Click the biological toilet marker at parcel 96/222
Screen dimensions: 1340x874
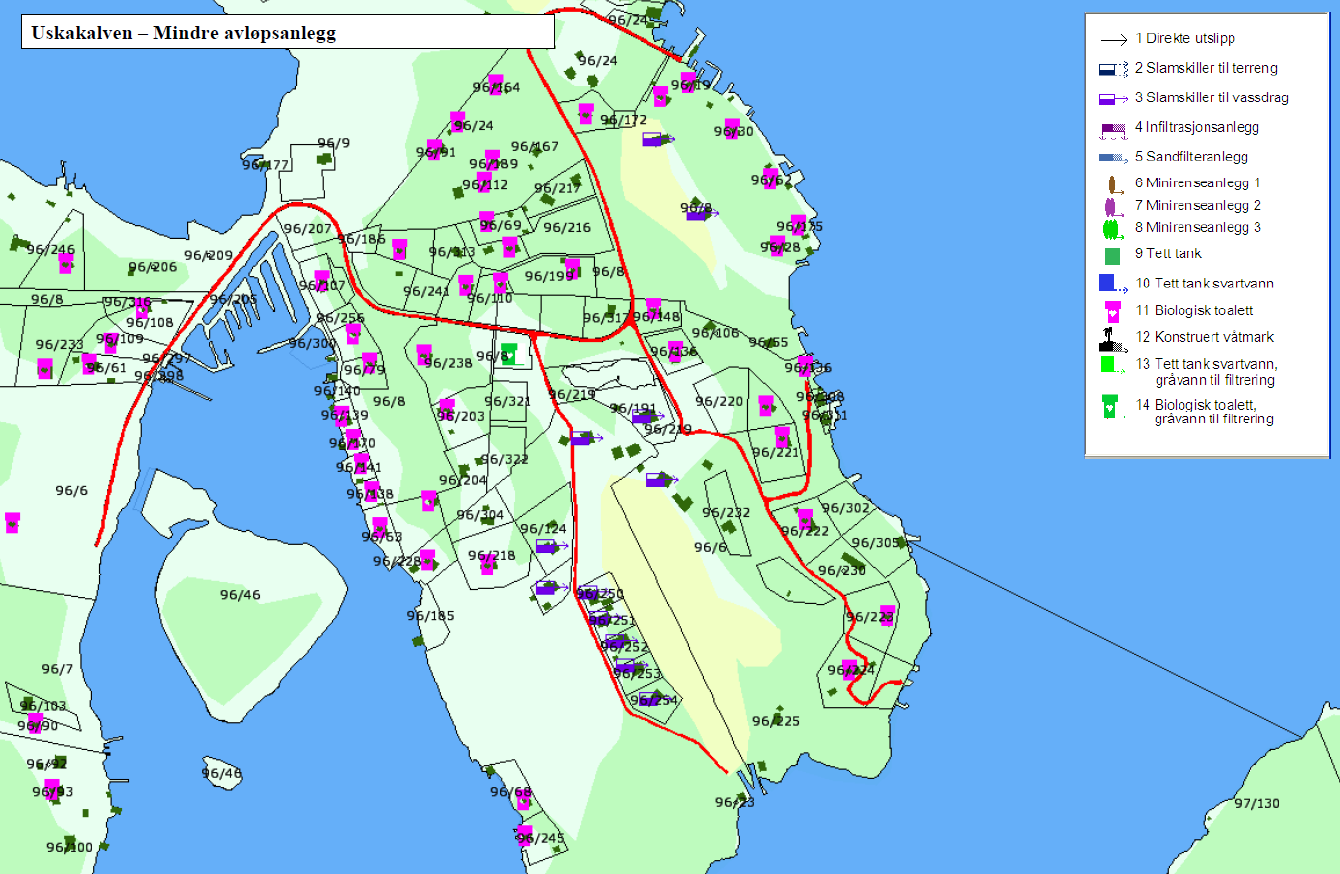tap(805, 519)
